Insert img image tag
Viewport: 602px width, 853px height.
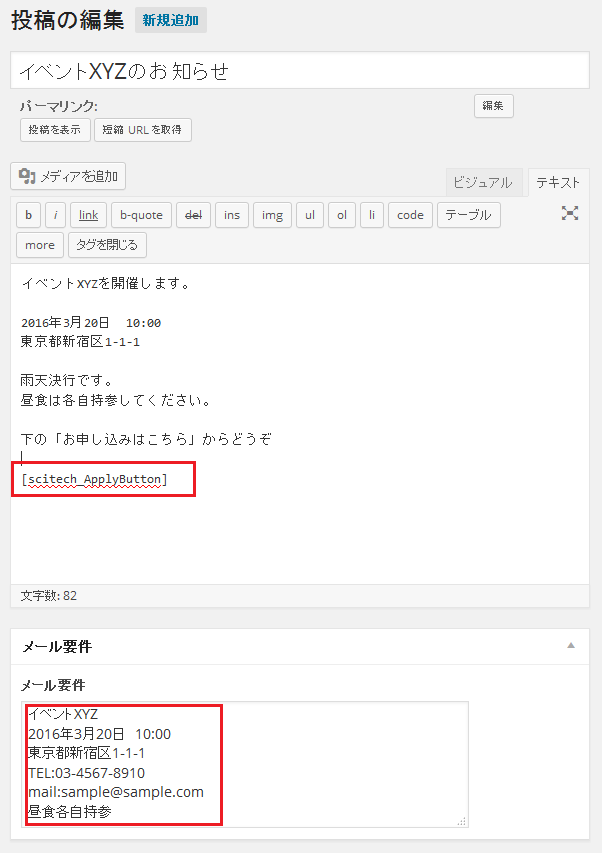pos(272,215)
